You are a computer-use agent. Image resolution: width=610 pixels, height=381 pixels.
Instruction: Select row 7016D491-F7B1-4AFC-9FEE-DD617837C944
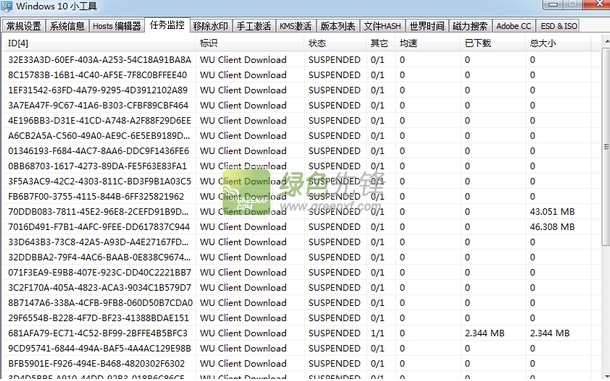(x=302, y=226)
